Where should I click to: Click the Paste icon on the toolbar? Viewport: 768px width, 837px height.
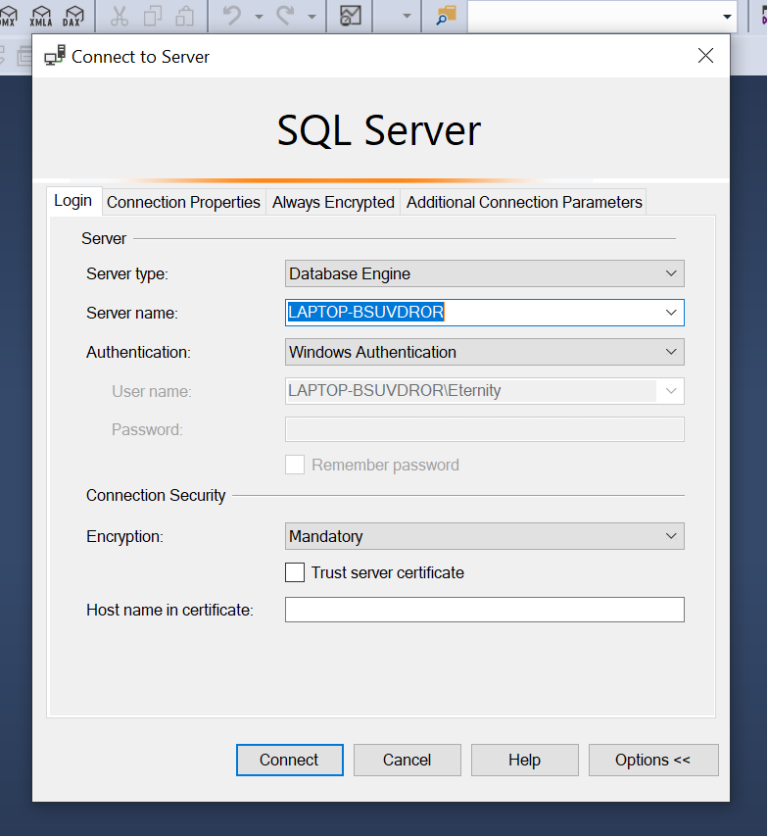pyautogui.click(x=183, y=15)
